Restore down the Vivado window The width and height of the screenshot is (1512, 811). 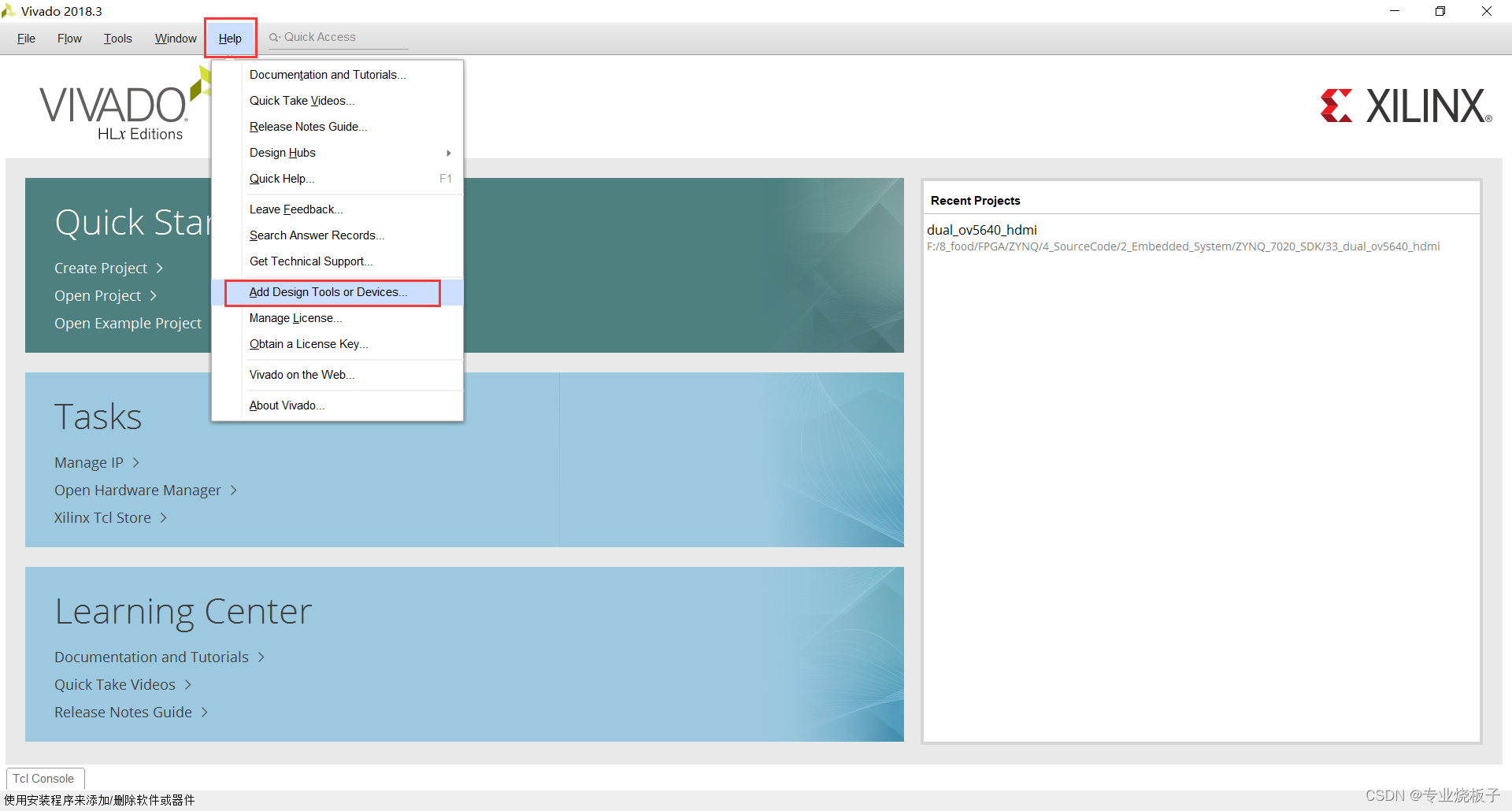point(1440,11)
